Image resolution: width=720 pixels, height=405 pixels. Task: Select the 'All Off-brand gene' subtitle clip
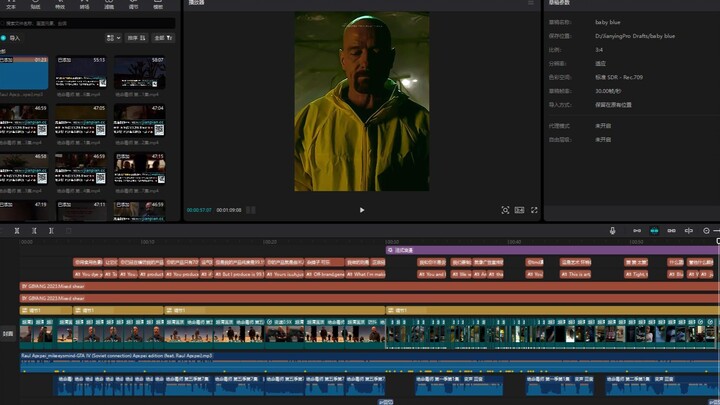coord(325,274)
